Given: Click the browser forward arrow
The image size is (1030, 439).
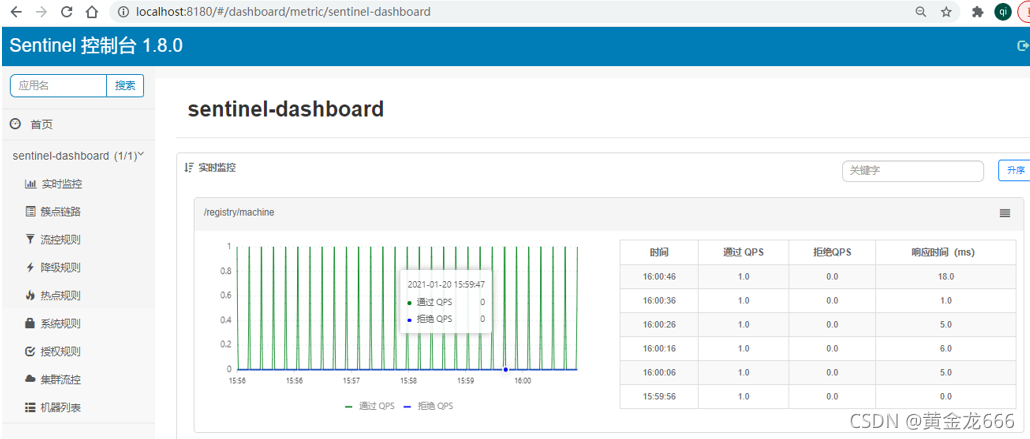Looking at the screenshot, I should click(41, 12).
